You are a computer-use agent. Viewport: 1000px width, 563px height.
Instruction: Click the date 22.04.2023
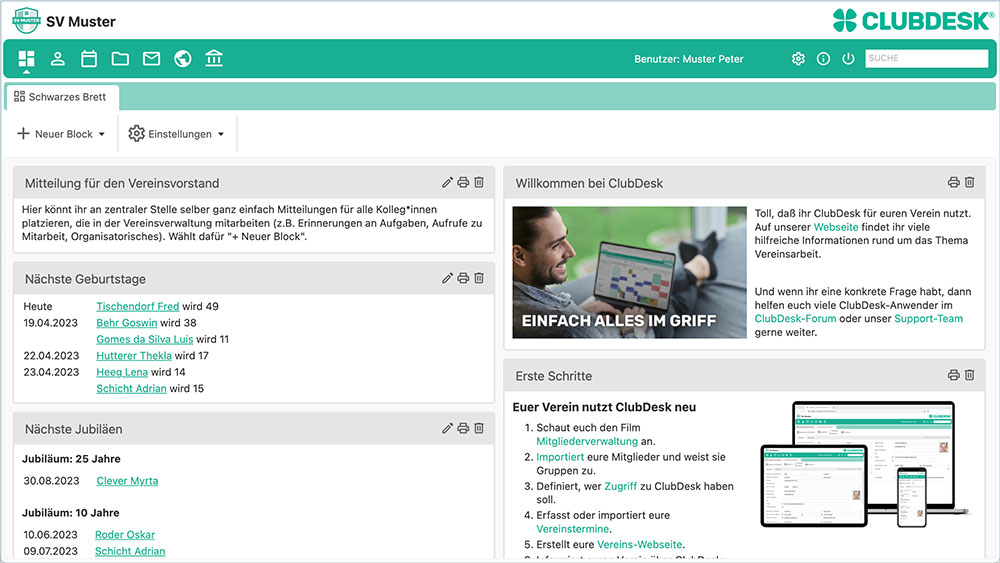tap(51, 356)
